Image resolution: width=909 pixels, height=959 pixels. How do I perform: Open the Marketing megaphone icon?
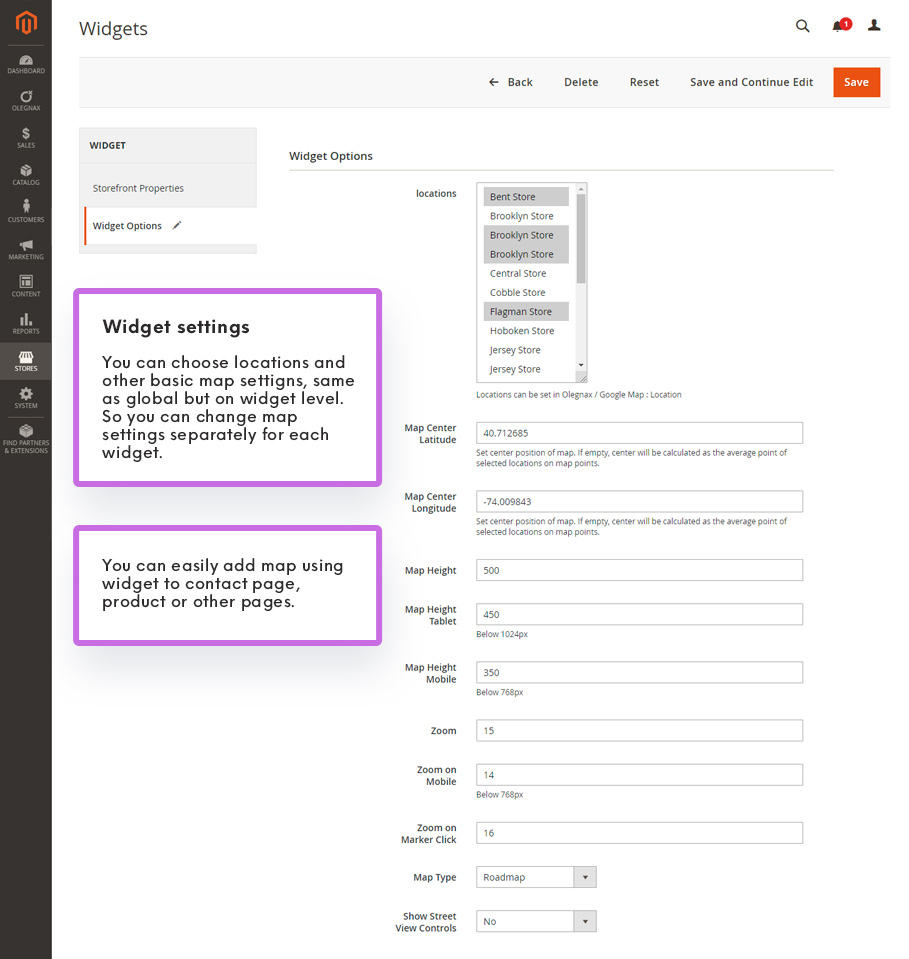point(26,249)
